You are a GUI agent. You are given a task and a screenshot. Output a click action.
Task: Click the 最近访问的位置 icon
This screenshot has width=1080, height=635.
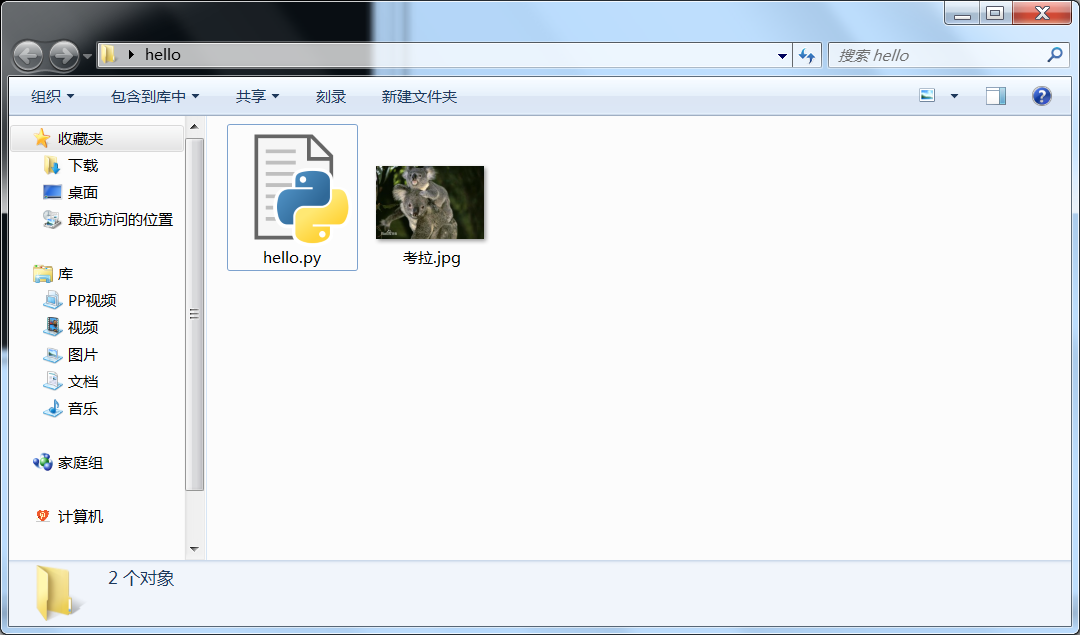(52, 220)
